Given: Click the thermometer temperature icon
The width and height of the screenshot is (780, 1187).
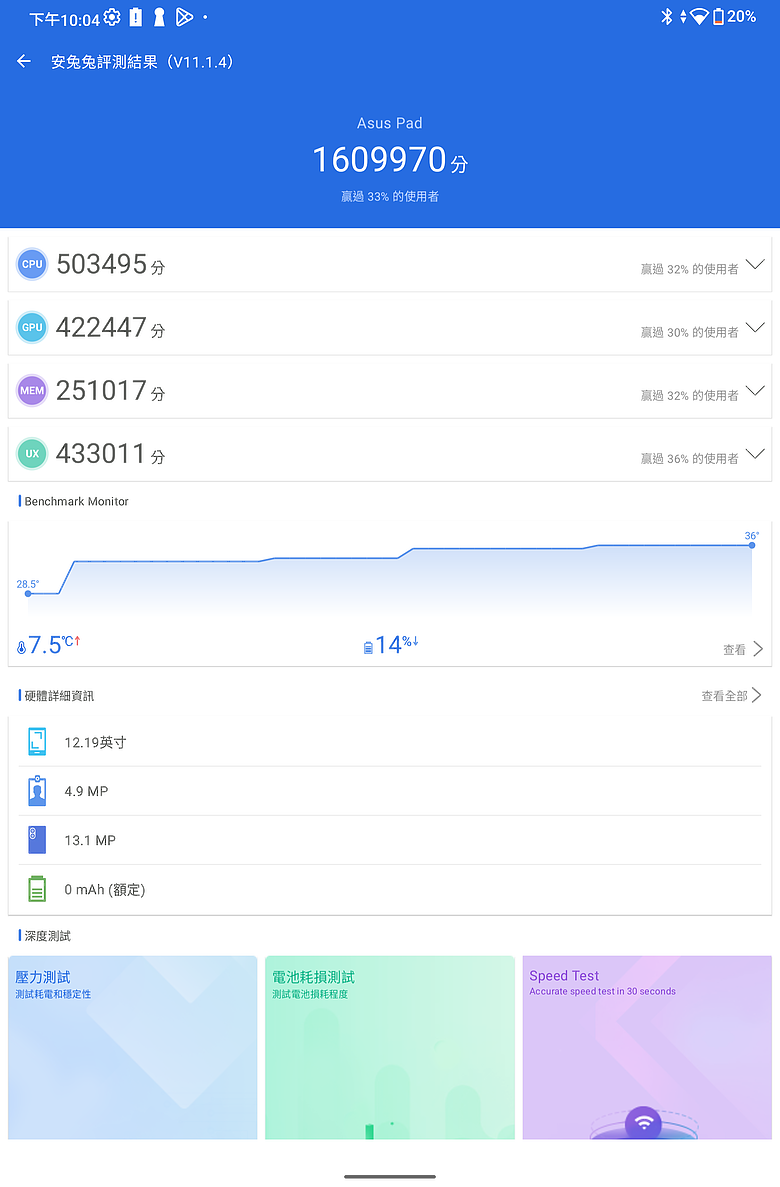Looking at the screenshot, I should pyautogui.click(x=21, y=647).
